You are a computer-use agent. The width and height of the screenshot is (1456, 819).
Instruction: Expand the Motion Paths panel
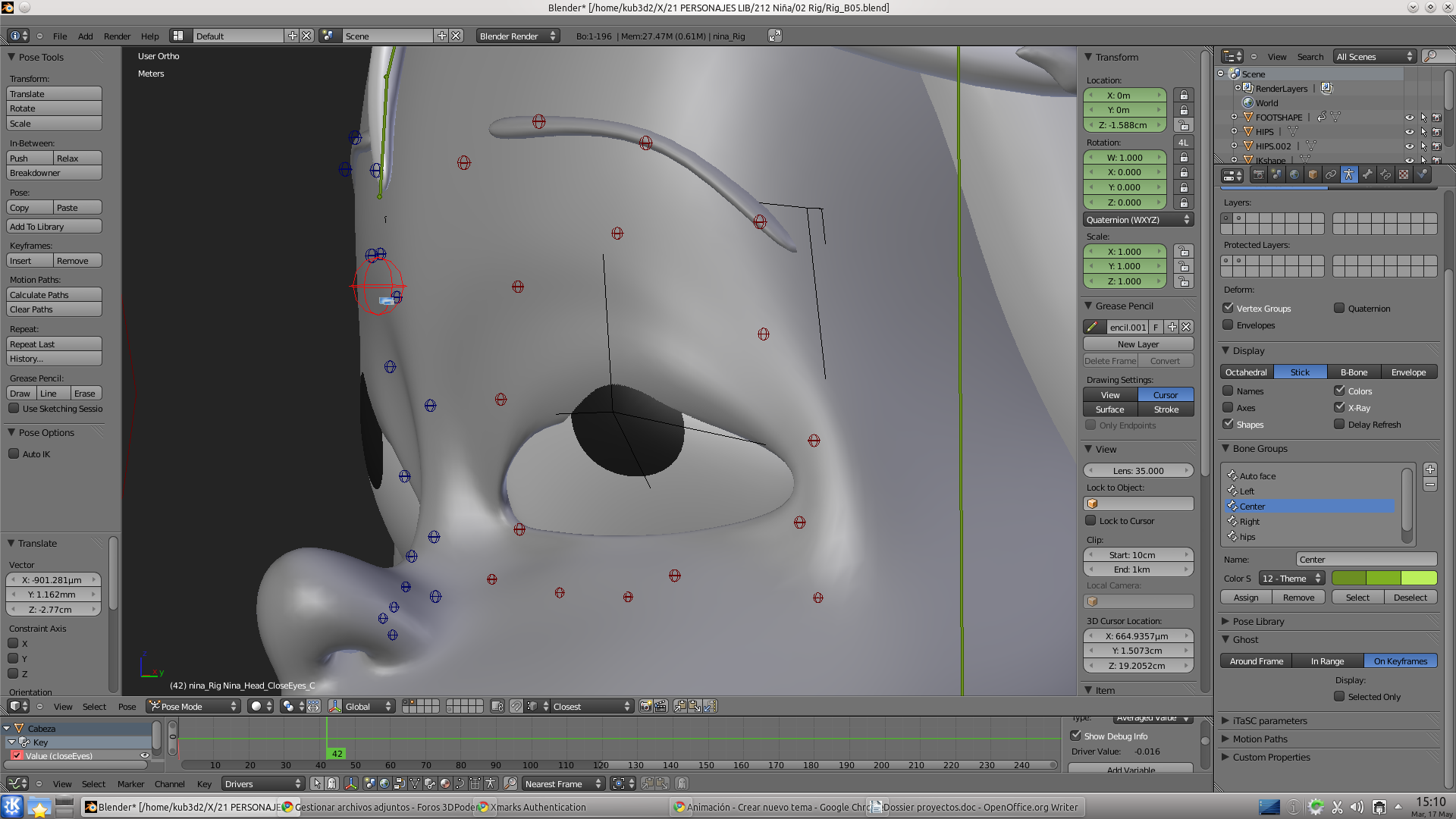point(1260,739)
